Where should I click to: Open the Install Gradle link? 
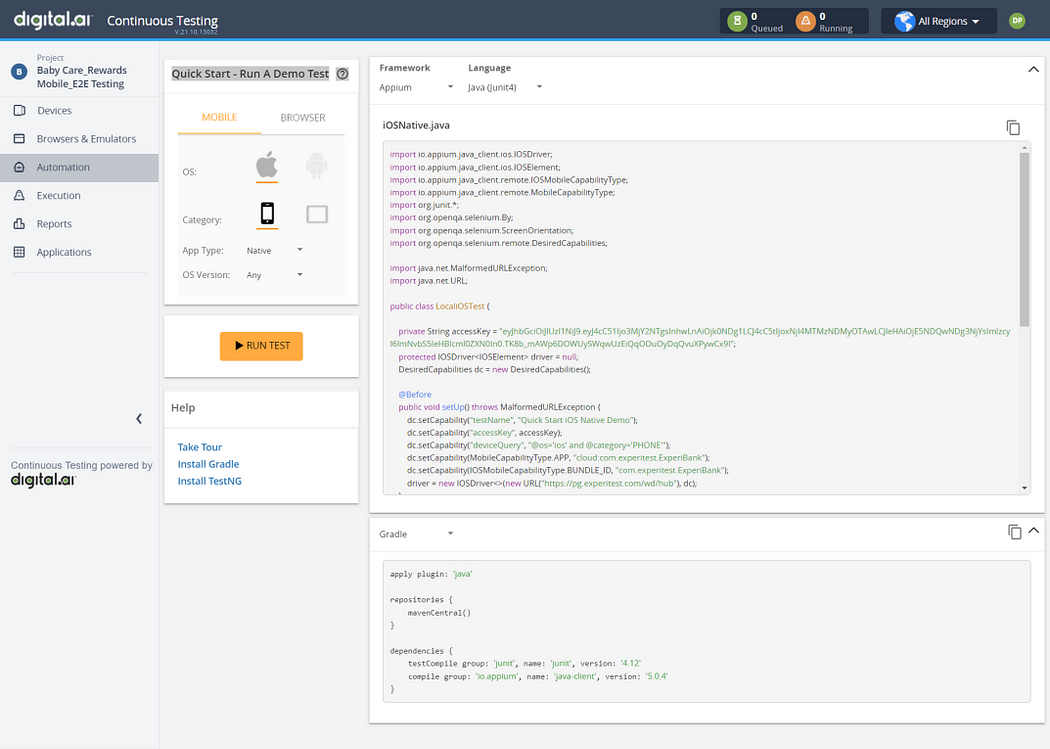[208, 464]
